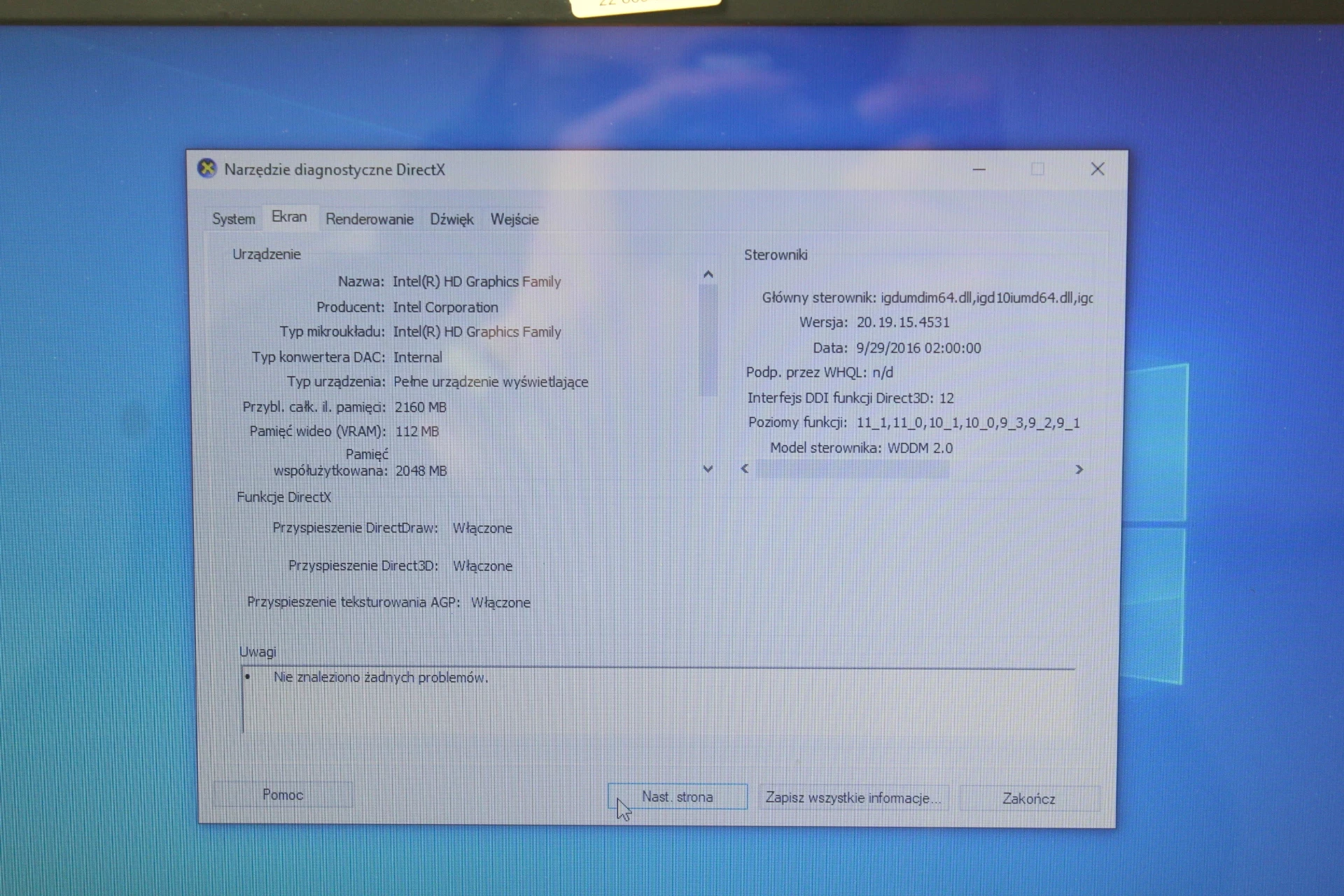Click 'Nie znaleziono żadnych problemów.' note
This screenshot has width=1344, height=896.
pos(381,678)
